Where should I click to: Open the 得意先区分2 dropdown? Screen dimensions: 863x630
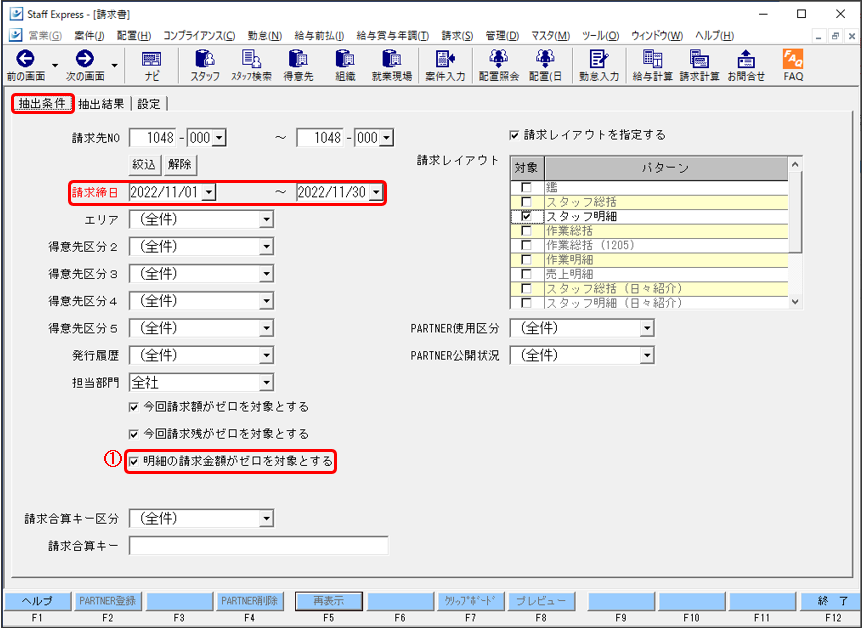(266, 247)
